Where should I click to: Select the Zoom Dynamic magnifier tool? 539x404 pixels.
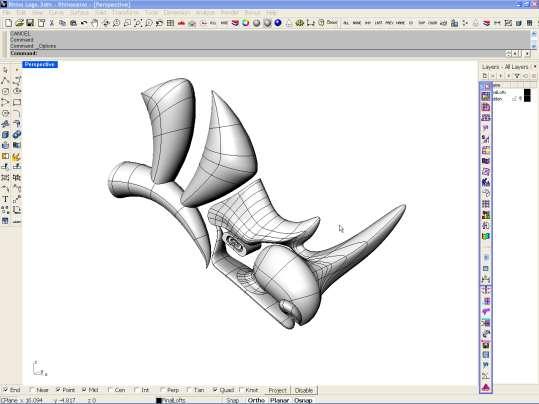[x=116, y=23]
